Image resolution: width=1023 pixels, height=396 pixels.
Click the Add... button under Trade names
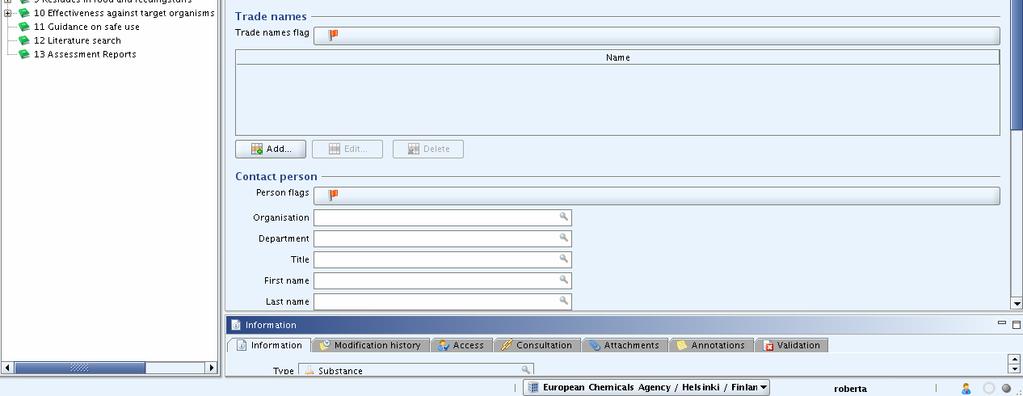pyautogui.click(x=270, y=149)
